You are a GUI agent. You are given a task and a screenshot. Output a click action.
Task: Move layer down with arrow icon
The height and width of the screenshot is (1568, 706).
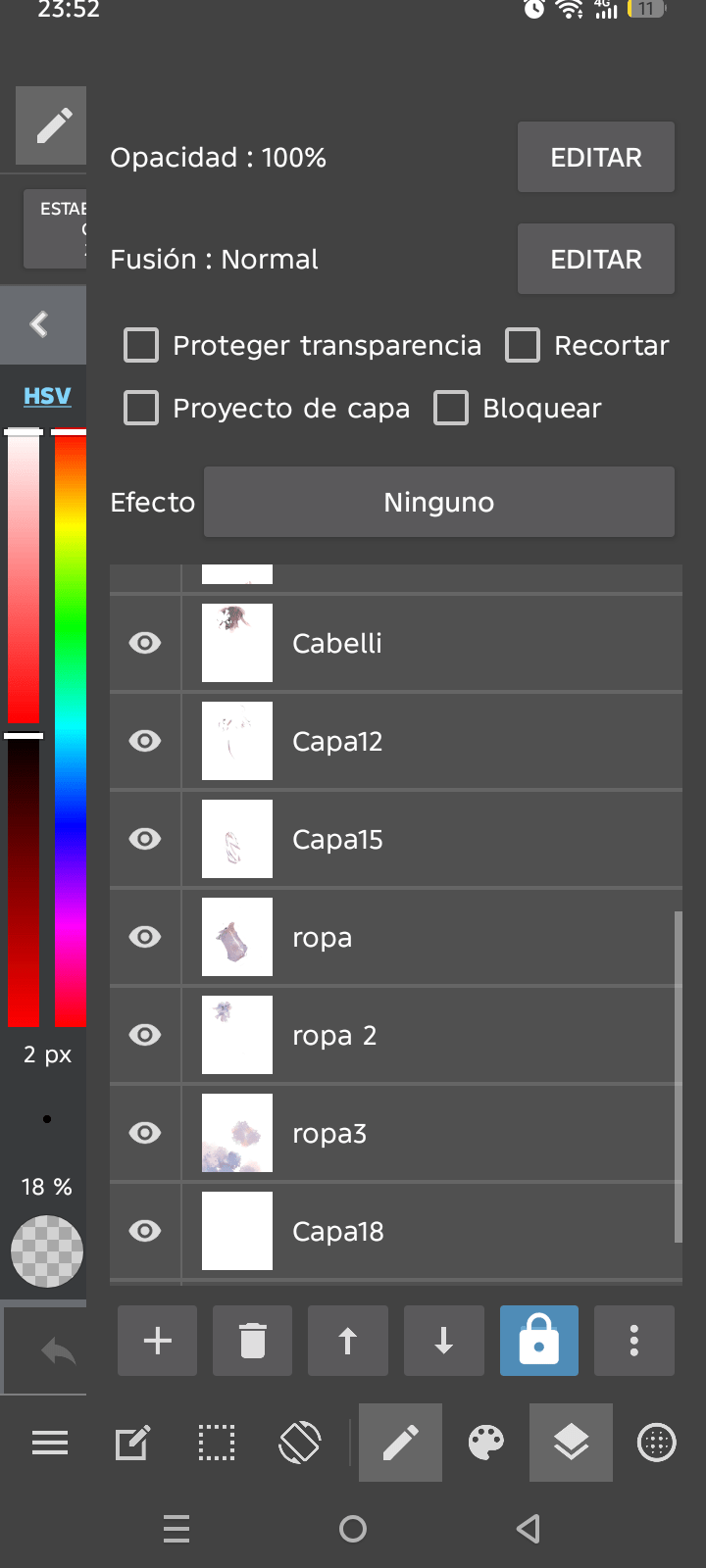coord(443,1341)
